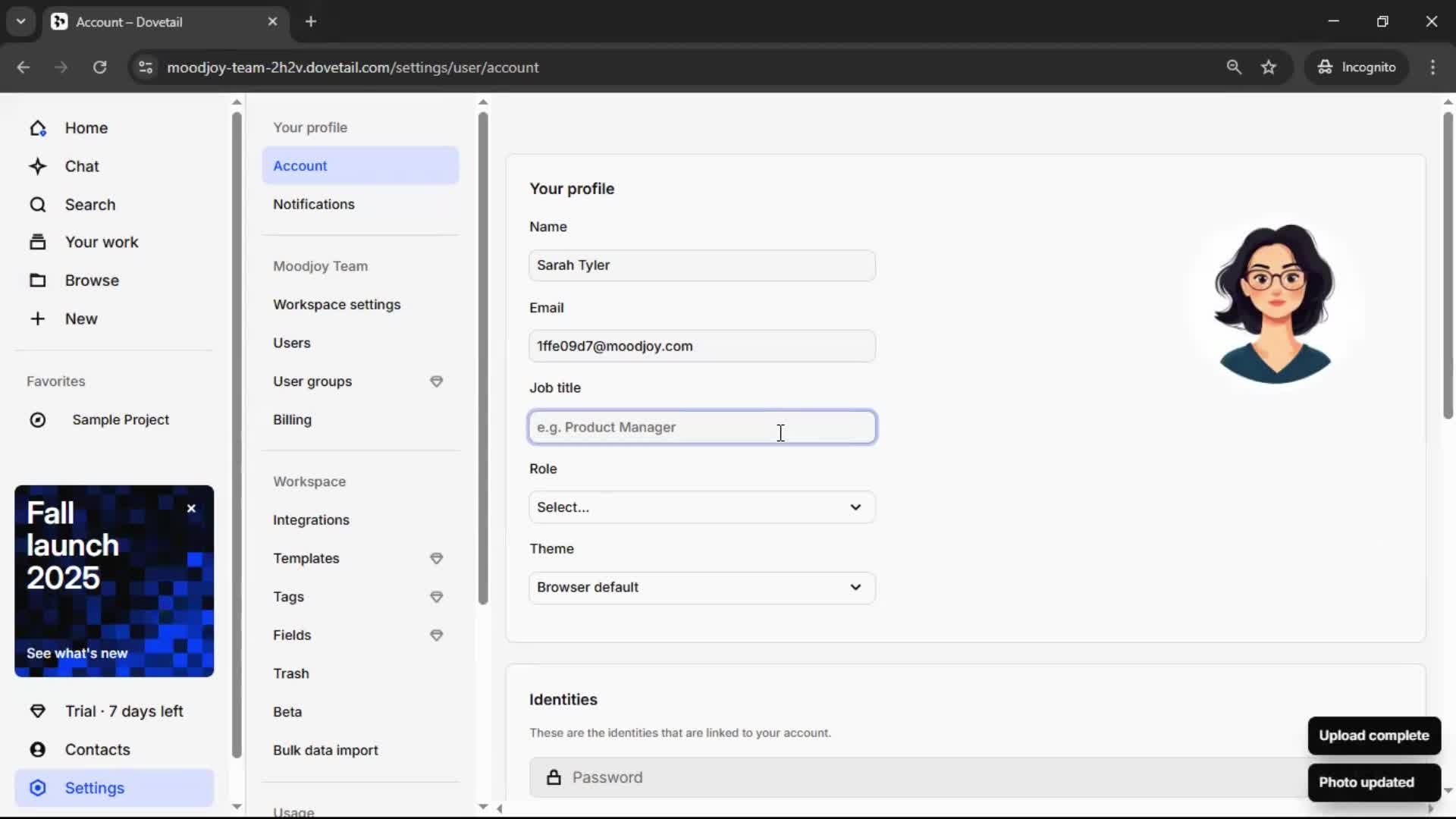Focus the Job title input field

[701, 427]
